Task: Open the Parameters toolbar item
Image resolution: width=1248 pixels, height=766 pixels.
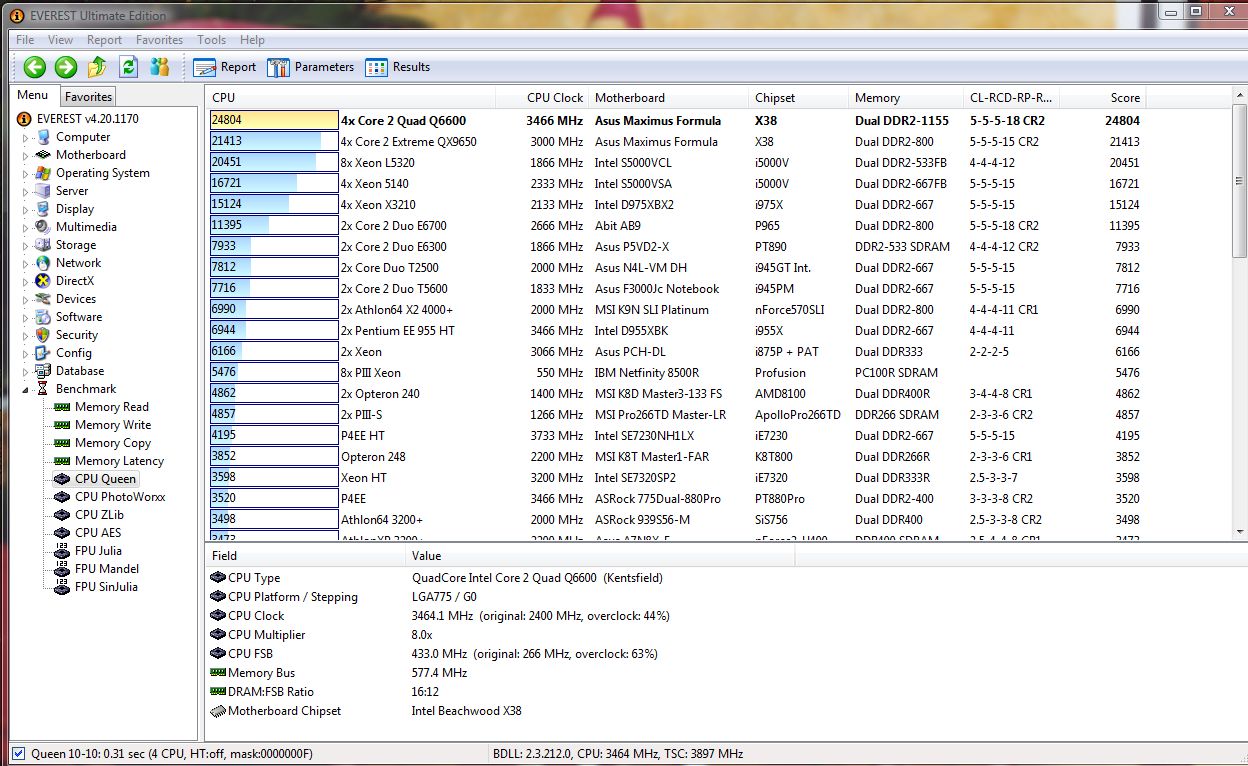Action: pyautogui.click(x=310, y=67)
